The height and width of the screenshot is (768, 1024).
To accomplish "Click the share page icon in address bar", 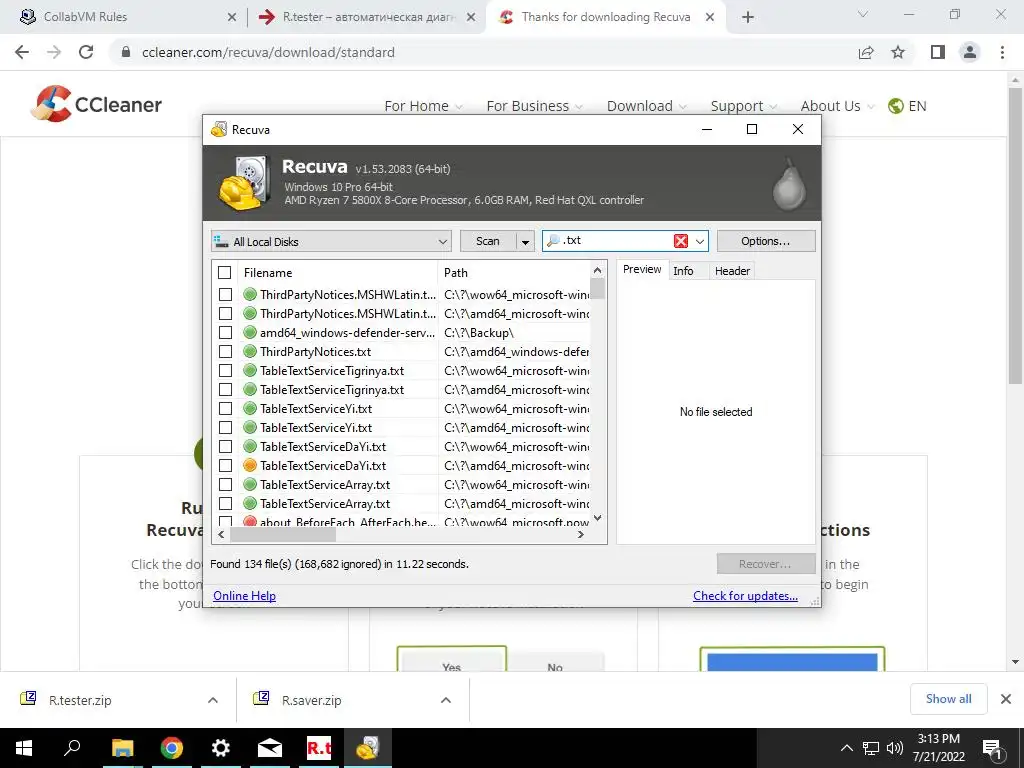I will tap(866, 52).
